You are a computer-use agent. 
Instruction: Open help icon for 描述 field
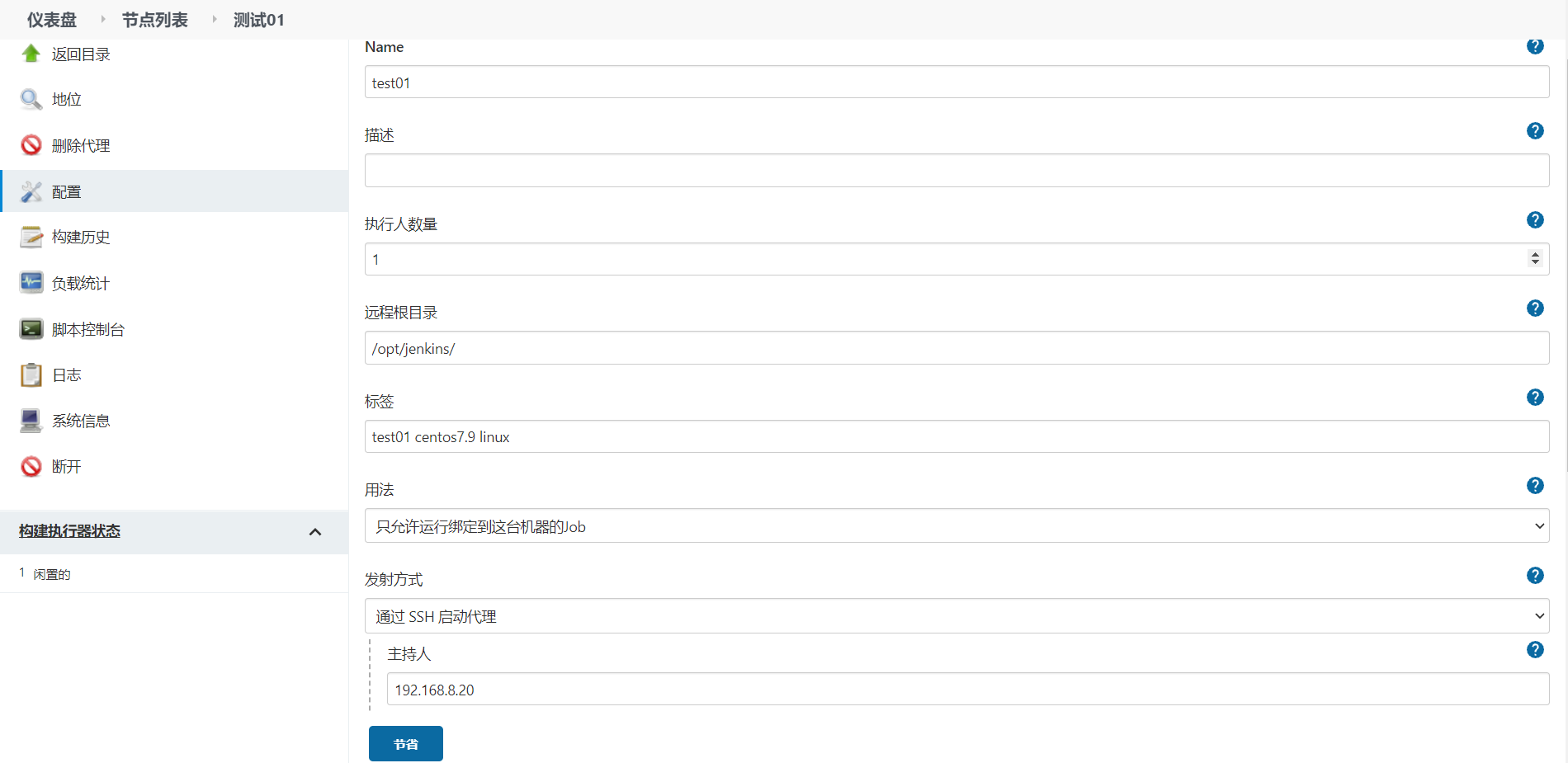[x=1535, y=131]
